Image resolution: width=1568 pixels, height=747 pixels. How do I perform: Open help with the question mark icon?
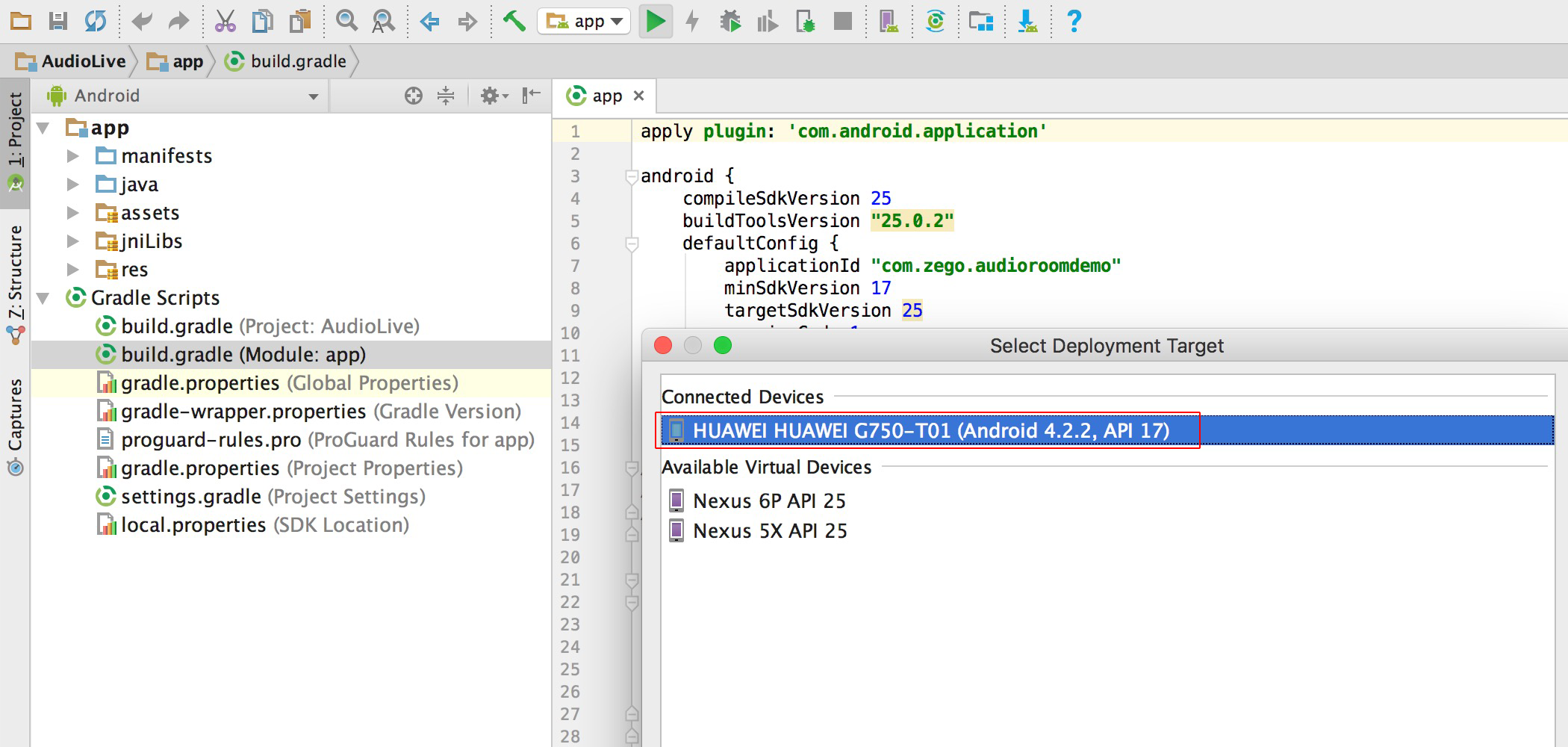1074,21
